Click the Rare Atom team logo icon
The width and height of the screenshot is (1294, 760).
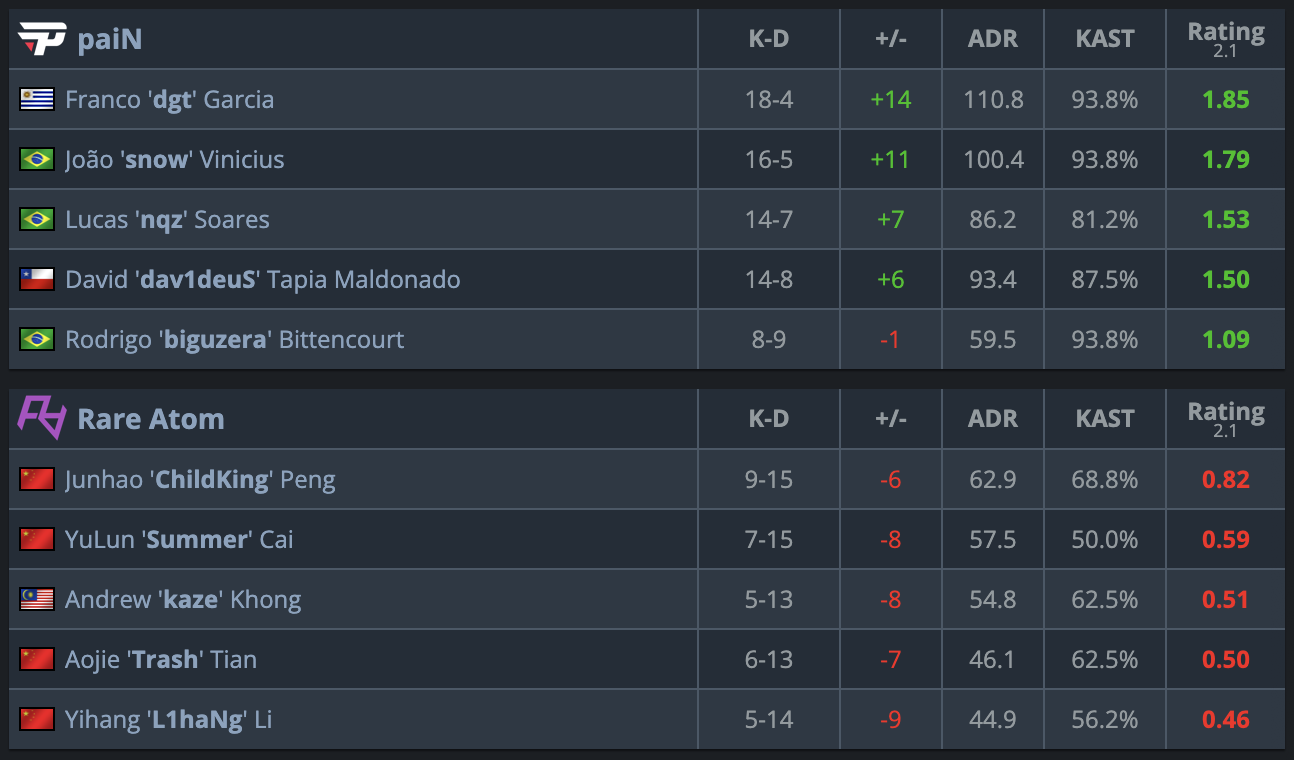pyautogui.click(x=42, y=418)
